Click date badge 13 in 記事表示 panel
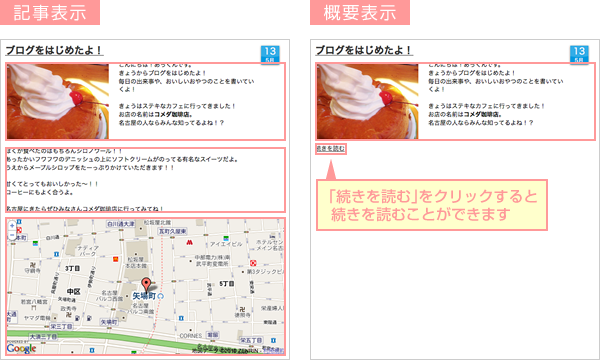This screenshot has width=600, height=360. pos(270,54)
